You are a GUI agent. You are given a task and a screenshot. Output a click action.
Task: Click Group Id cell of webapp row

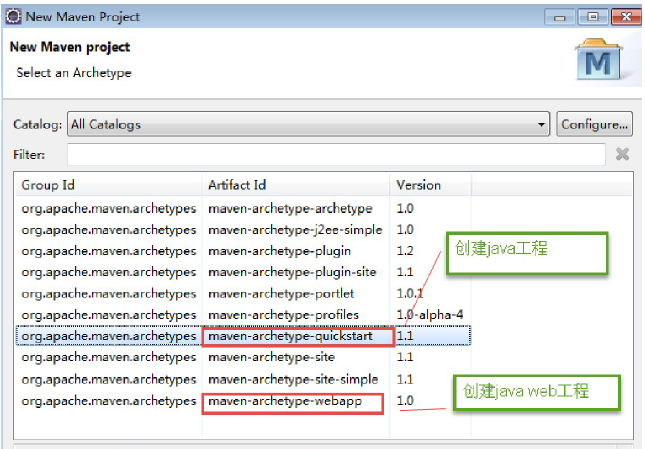click(x=109, y=401)
